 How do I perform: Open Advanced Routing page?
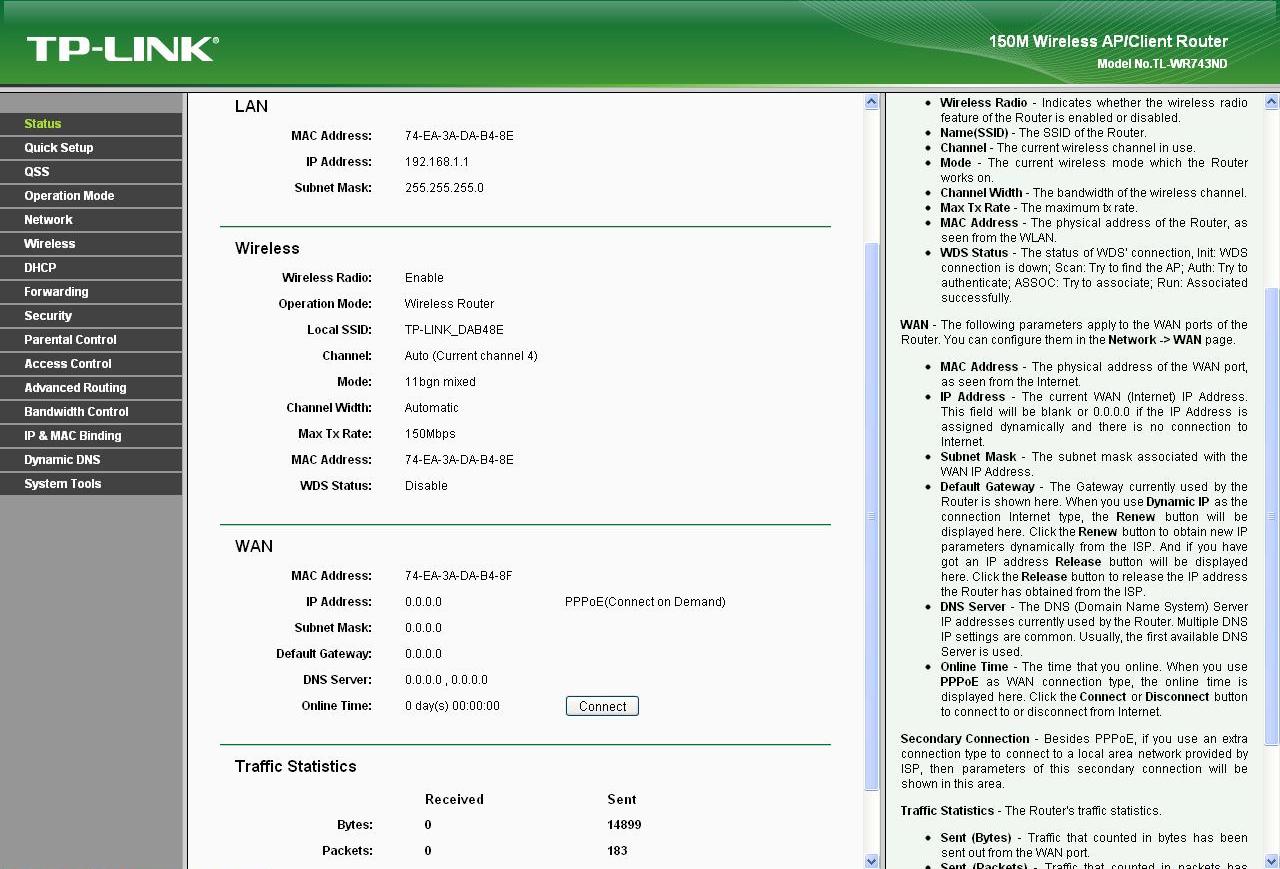(91, 388)
